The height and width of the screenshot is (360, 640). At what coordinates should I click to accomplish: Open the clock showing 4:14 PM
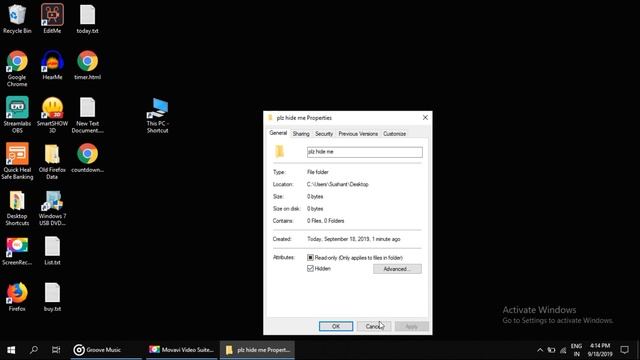tap(600, 350)
